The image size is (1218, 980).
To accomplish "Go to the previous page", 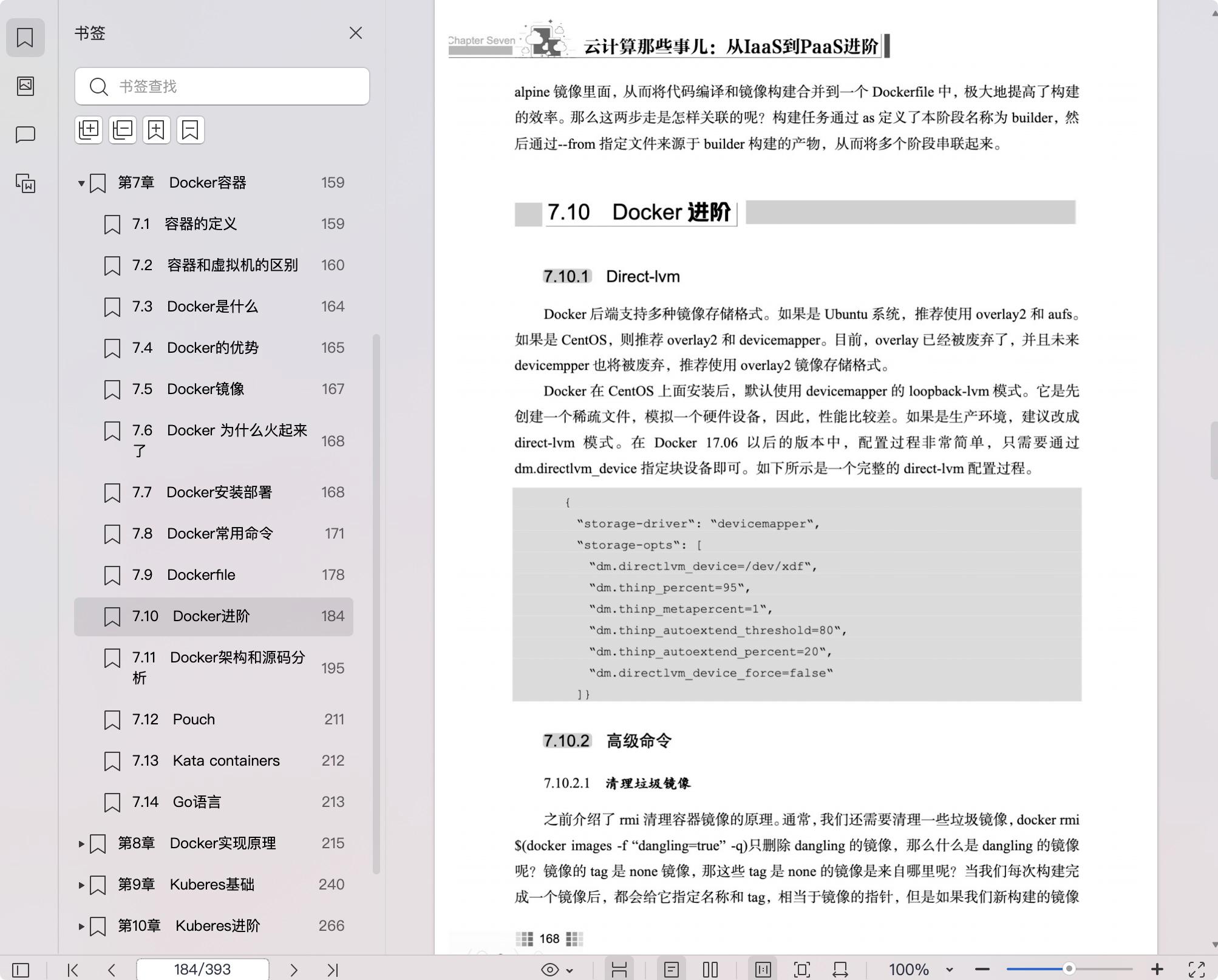I will click(112, 970).
